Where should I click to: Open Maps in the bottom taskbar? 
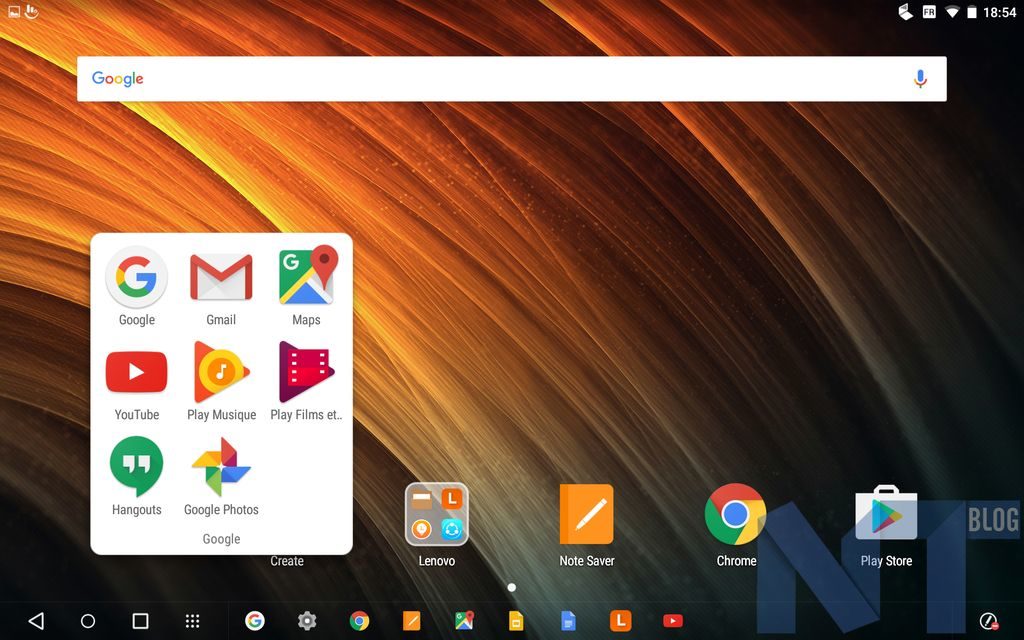tap(464, 620)
